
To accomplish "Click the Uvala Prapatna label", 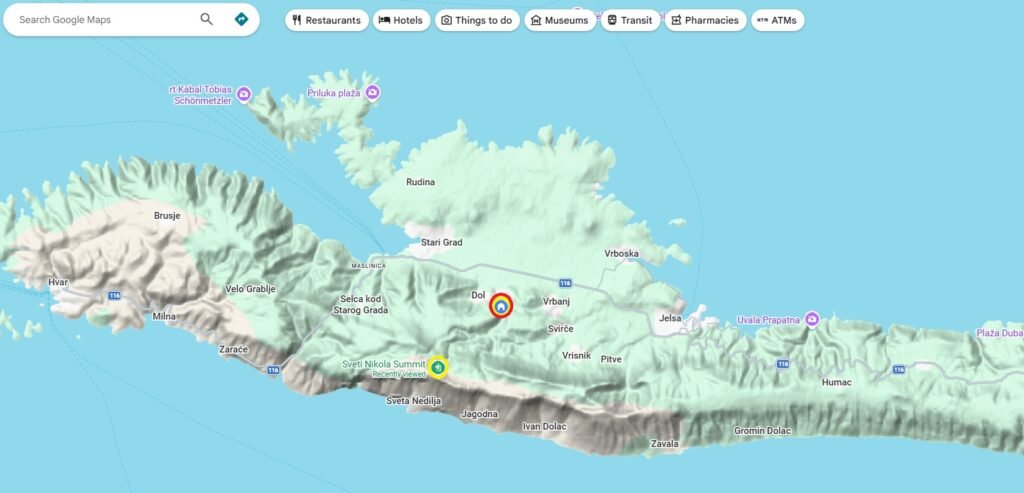I will (769, 319).
